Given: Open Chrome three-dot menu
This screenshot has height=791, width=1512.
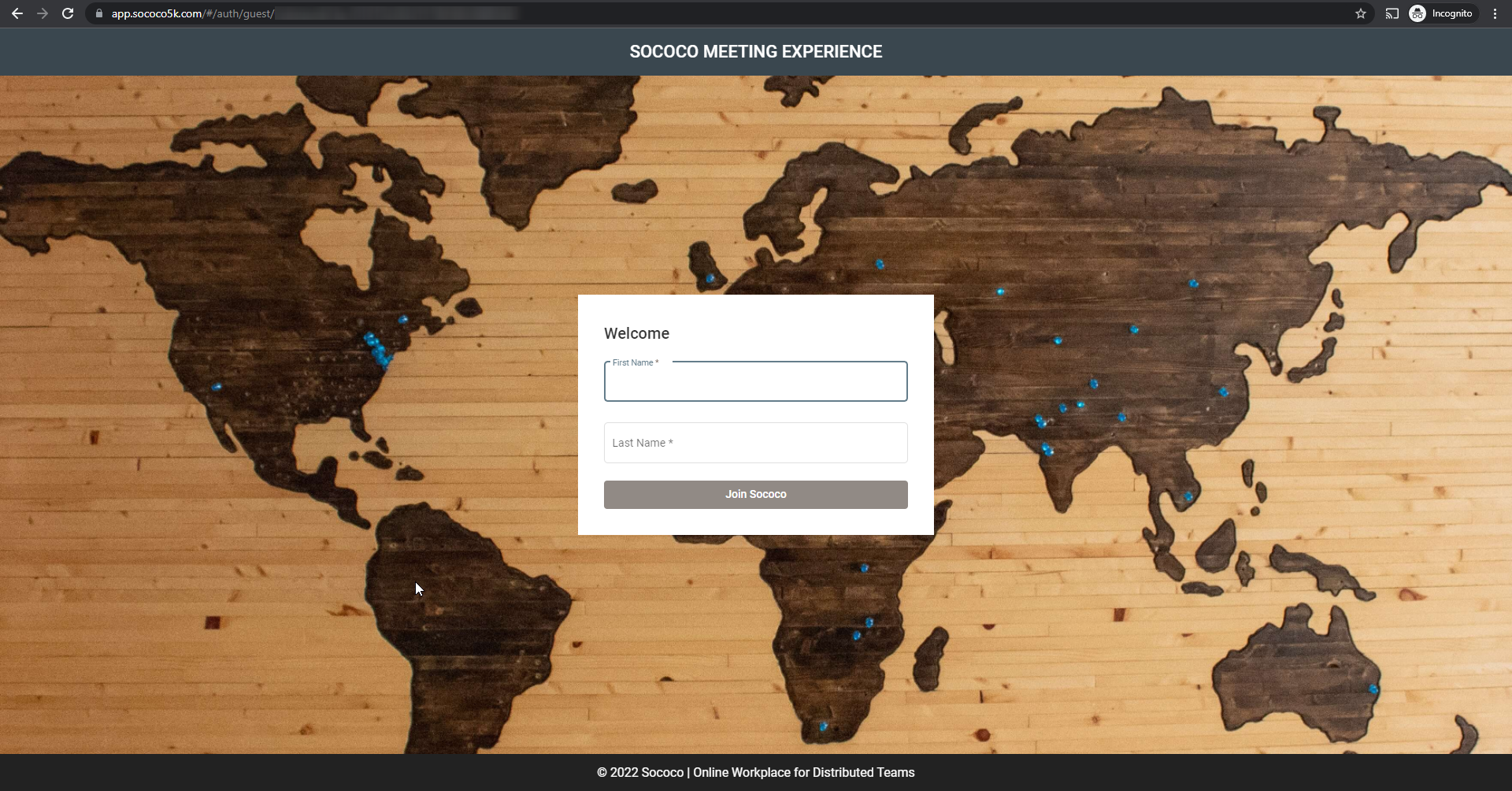Looking at the screenshot, I should 1495,13.
